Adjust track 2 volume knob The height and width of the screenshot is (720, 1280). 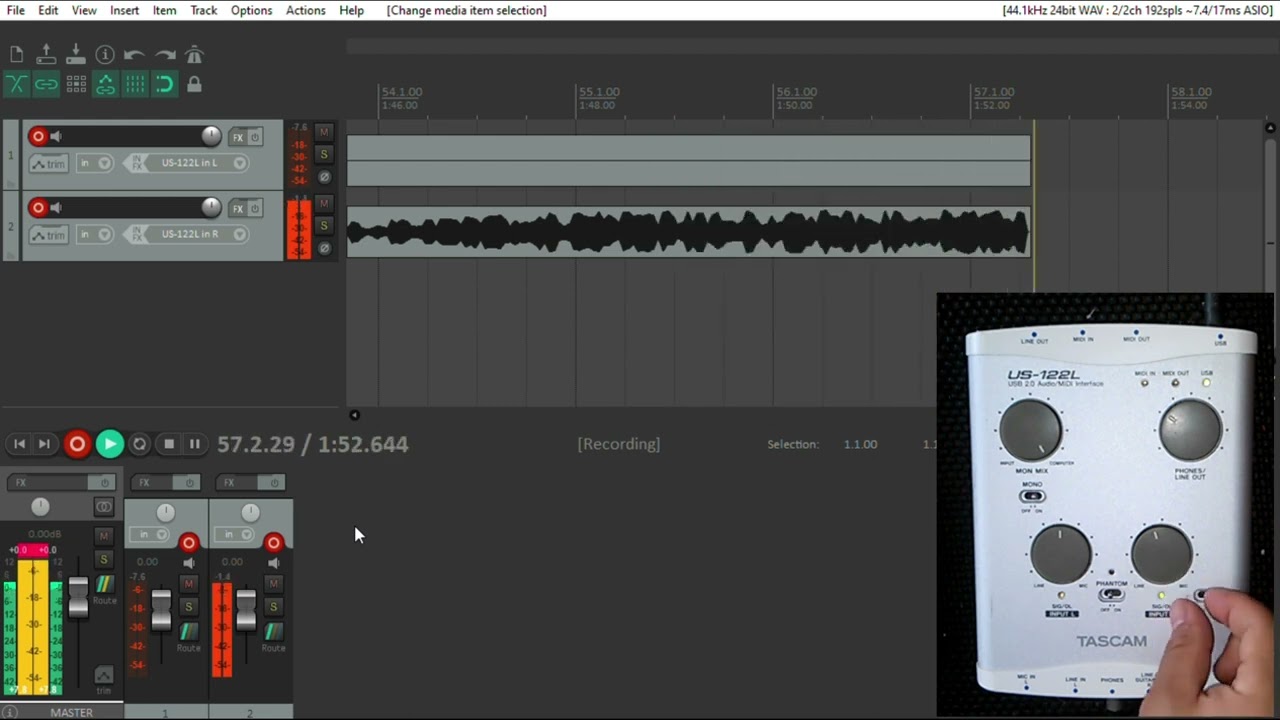point(211,207)
